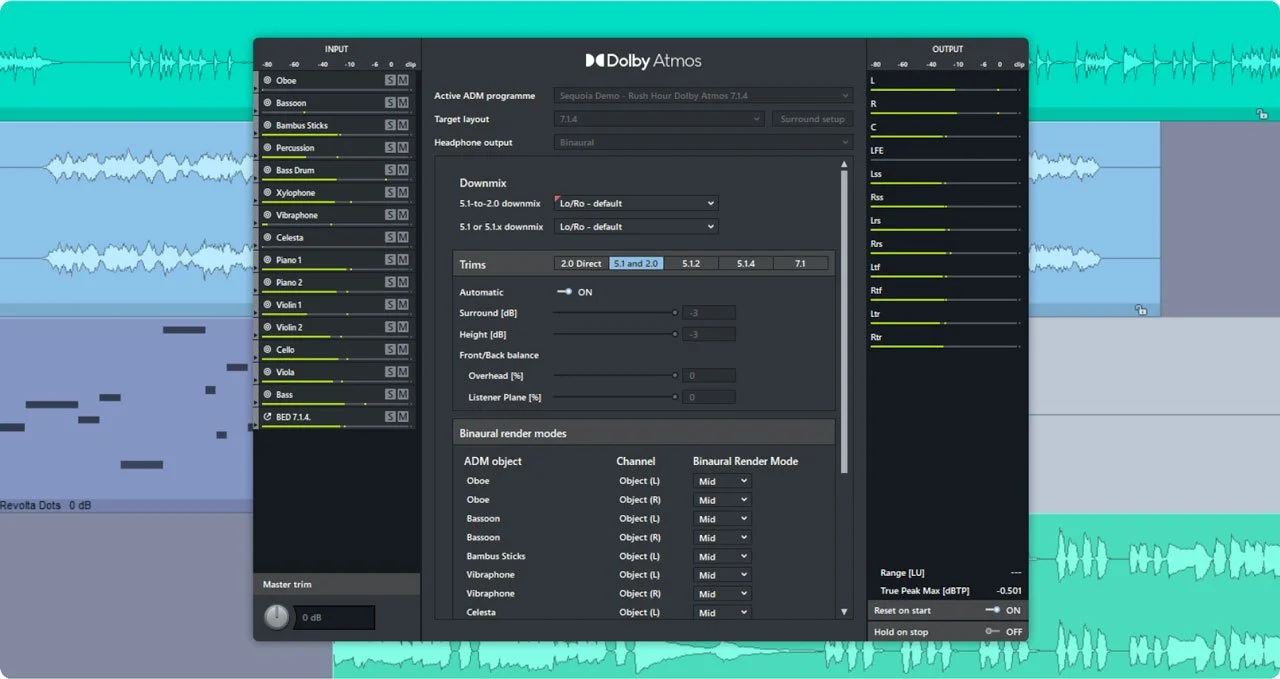Solo the Oboe input channel
Image resolution: width=1280 pixels, height=679 pixels.
tap(390, 80)
